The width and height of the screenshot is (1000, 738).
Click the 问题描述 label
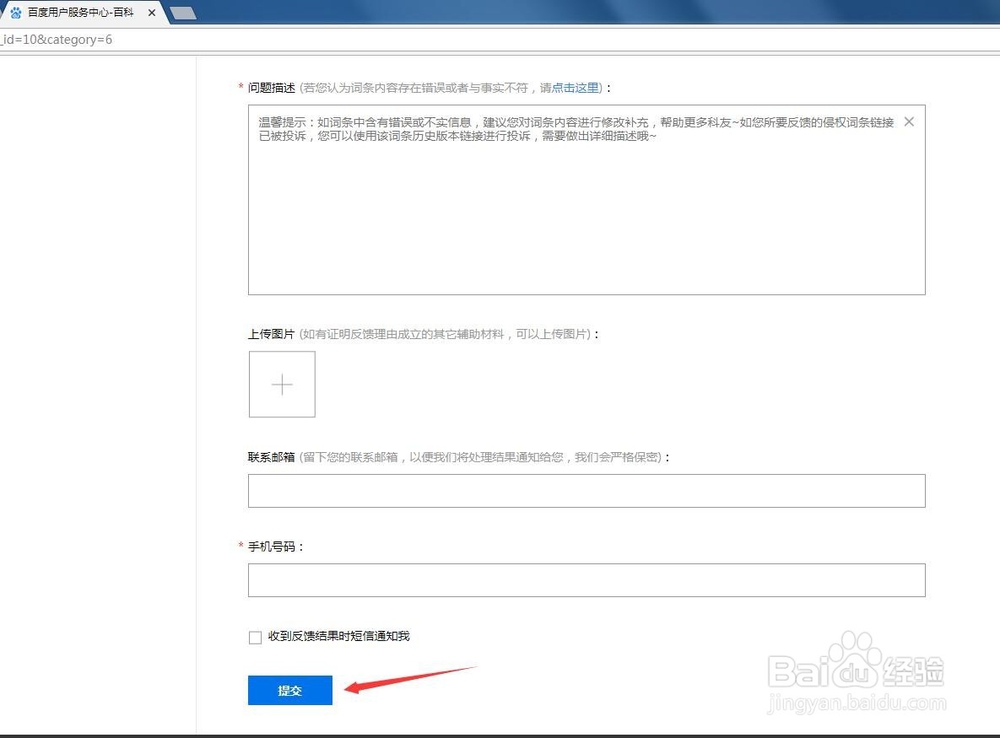[272, 88]
